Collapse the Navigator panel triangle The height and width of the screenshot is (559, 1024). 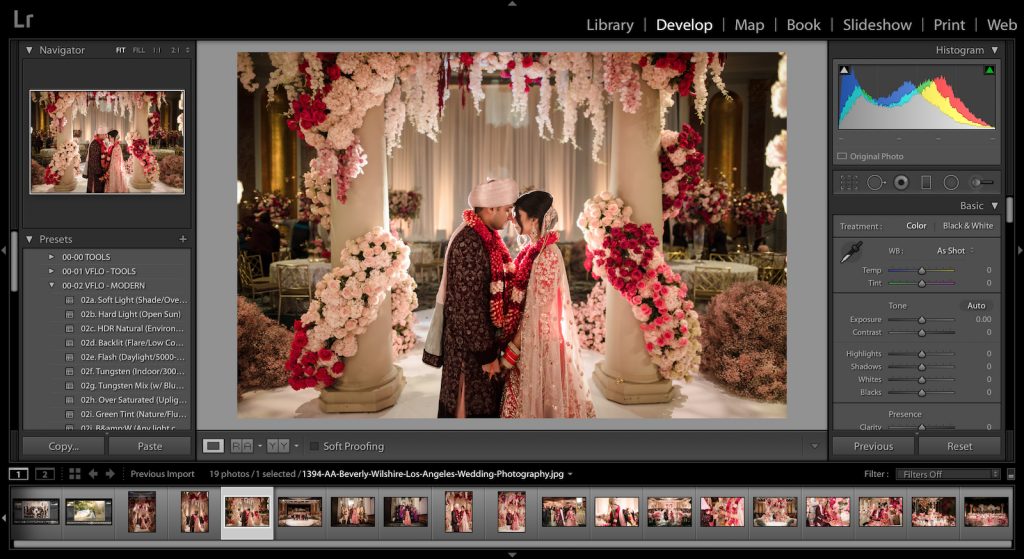click(x=29, y=50)
